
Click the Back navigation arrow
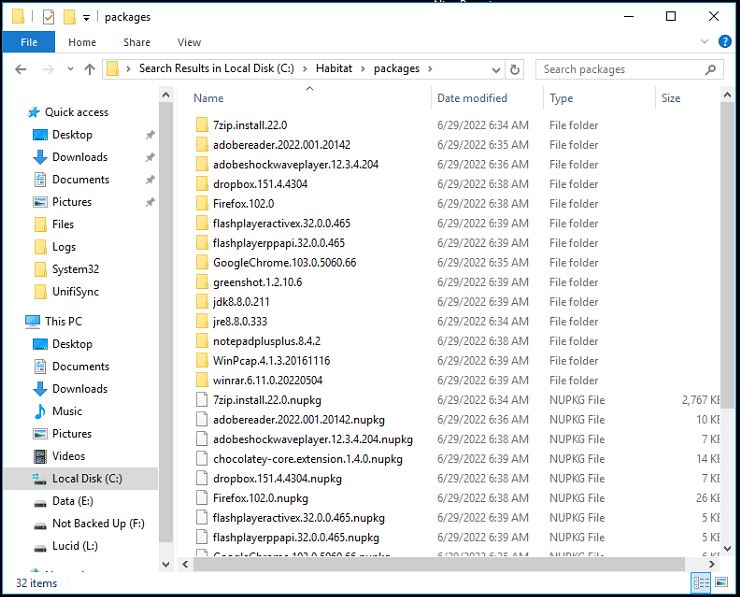20,70
